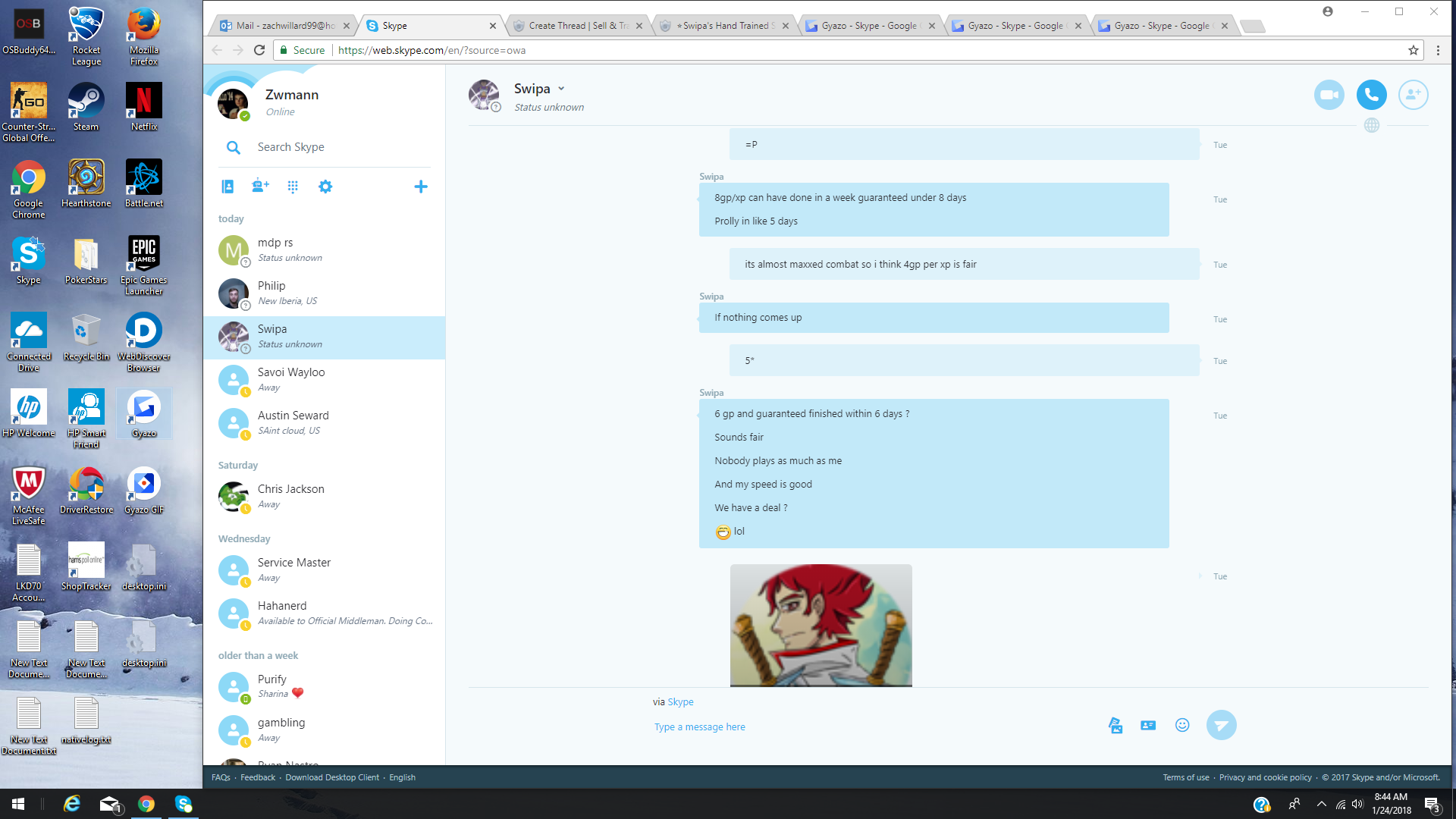Start a video call with Swipa
This screenshot has width=1456, height=819.
point(1329,95)
